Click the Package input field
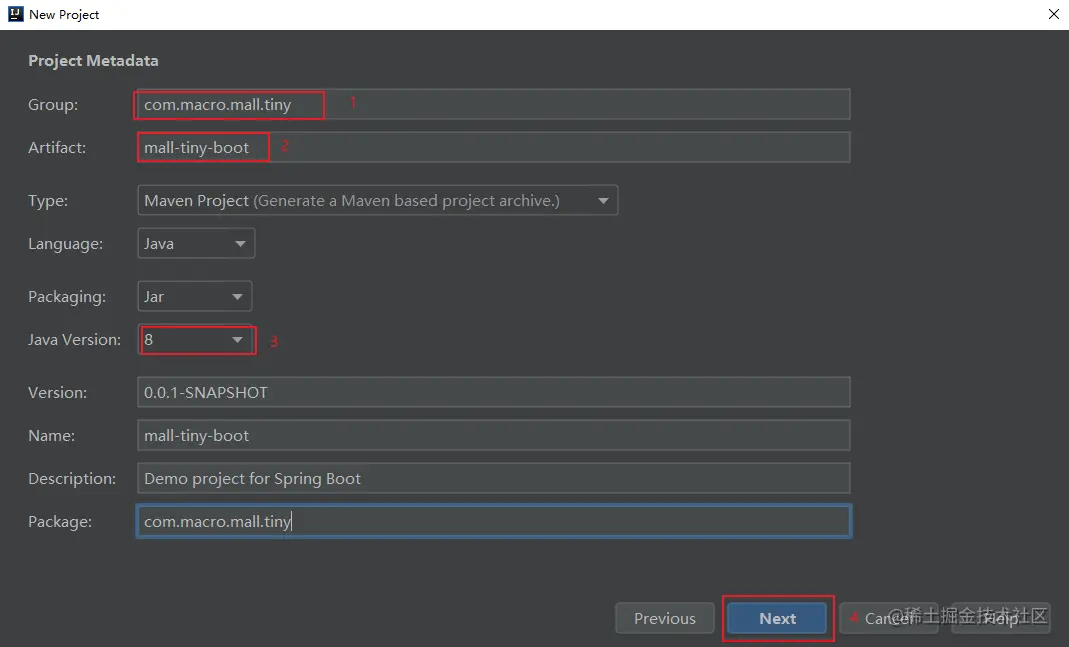This screenshot has height=647, width=1069. click(x=494, y=522)
